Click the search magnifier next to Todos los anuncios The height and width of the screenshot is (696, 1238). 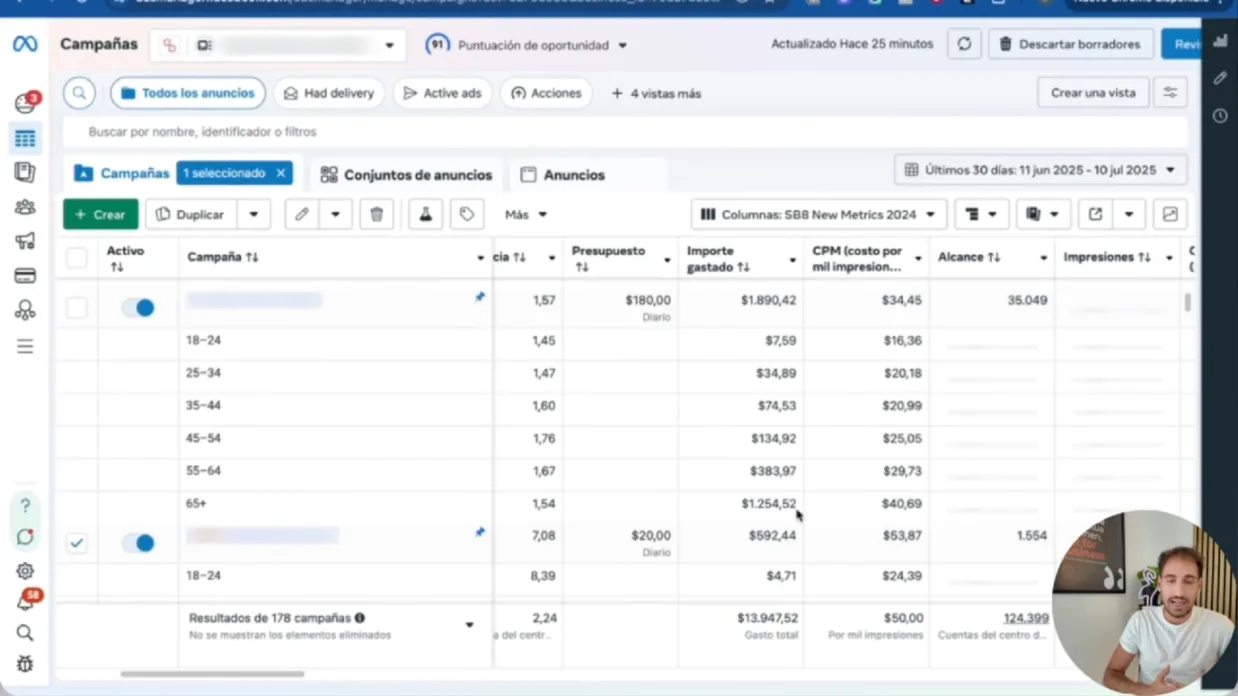point(79,93)
